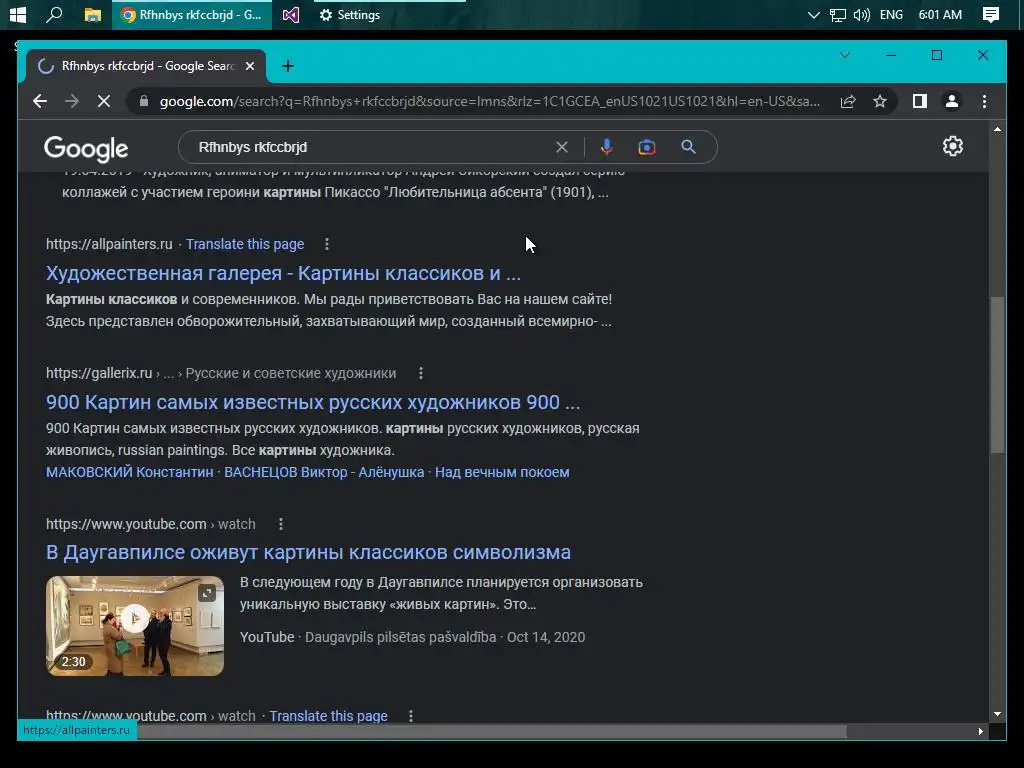Viewport: 1024px width, 768px height.
Task: Click the vertical scrollbar thumb
Action: pos(997,374)
